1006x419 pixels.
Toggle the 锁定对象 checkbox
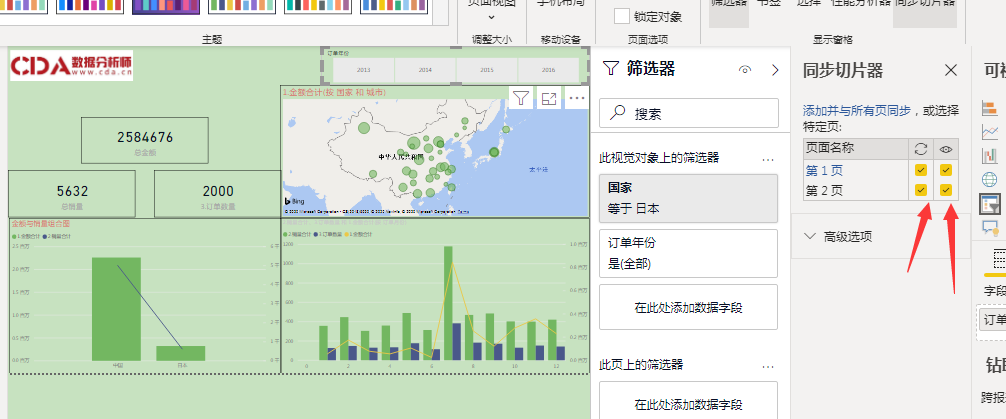coord(621,16)
